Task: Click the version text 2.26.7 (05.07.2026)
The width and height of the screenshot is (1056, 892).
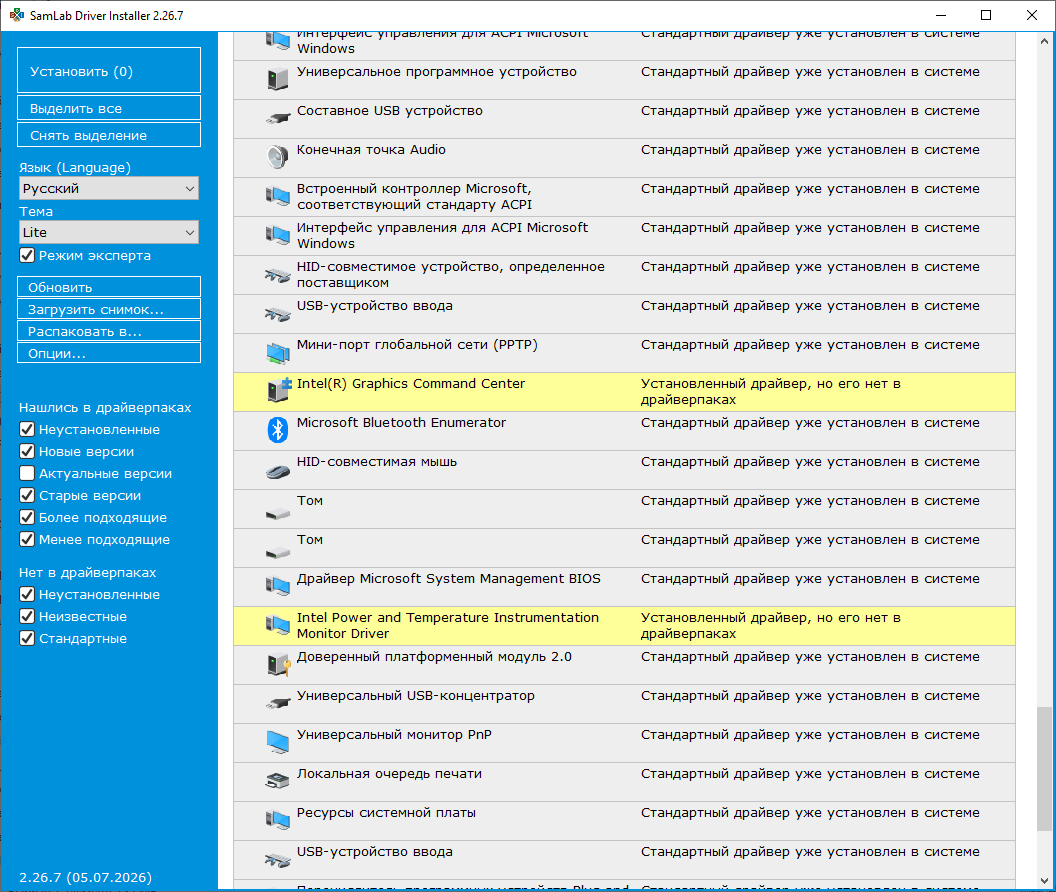Action: pos(86,877)
